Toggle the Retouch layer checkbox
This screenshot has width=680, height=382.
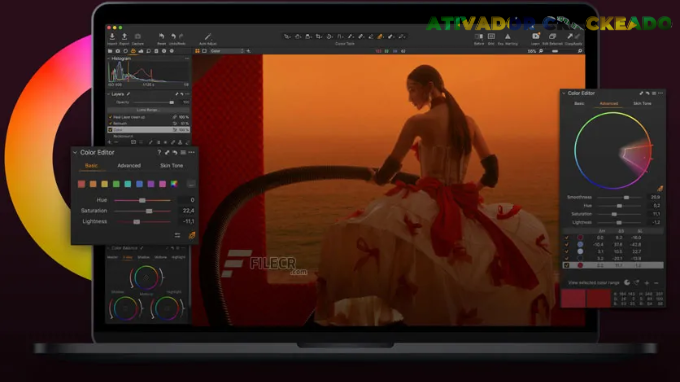point(110,123)
